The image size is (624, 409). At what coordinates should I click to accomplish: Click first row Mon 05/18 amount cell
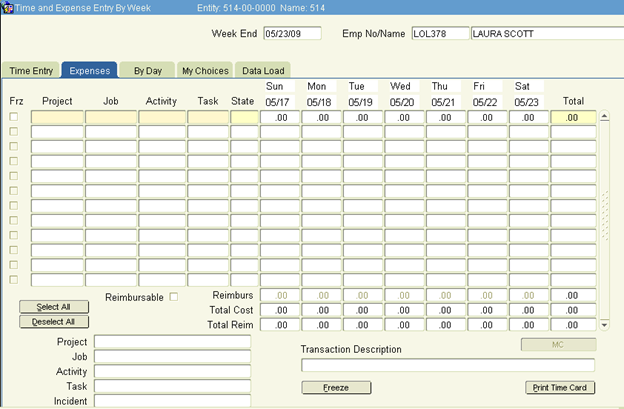click(321, 117)
